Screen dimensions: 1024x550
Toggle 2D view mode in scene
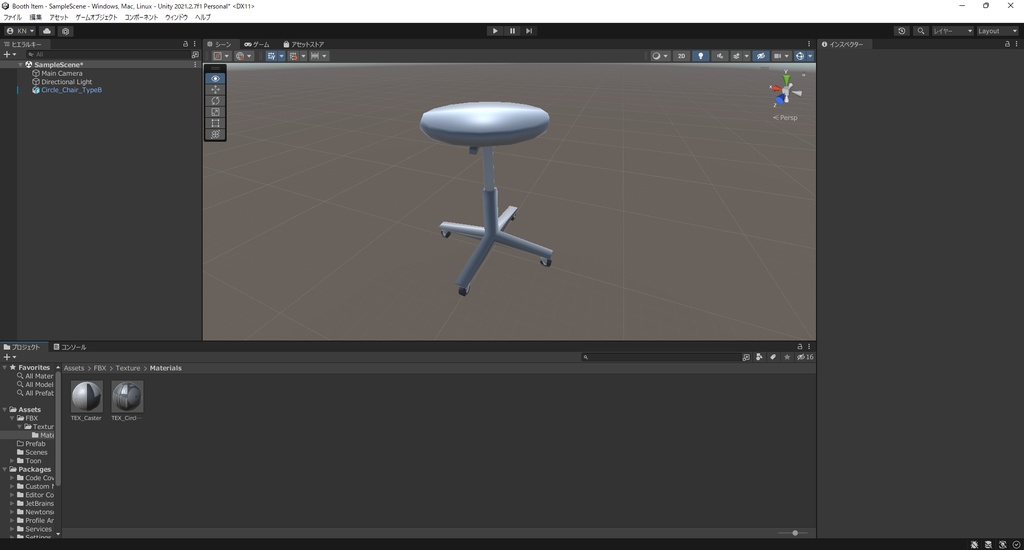(x=681, y=56)
